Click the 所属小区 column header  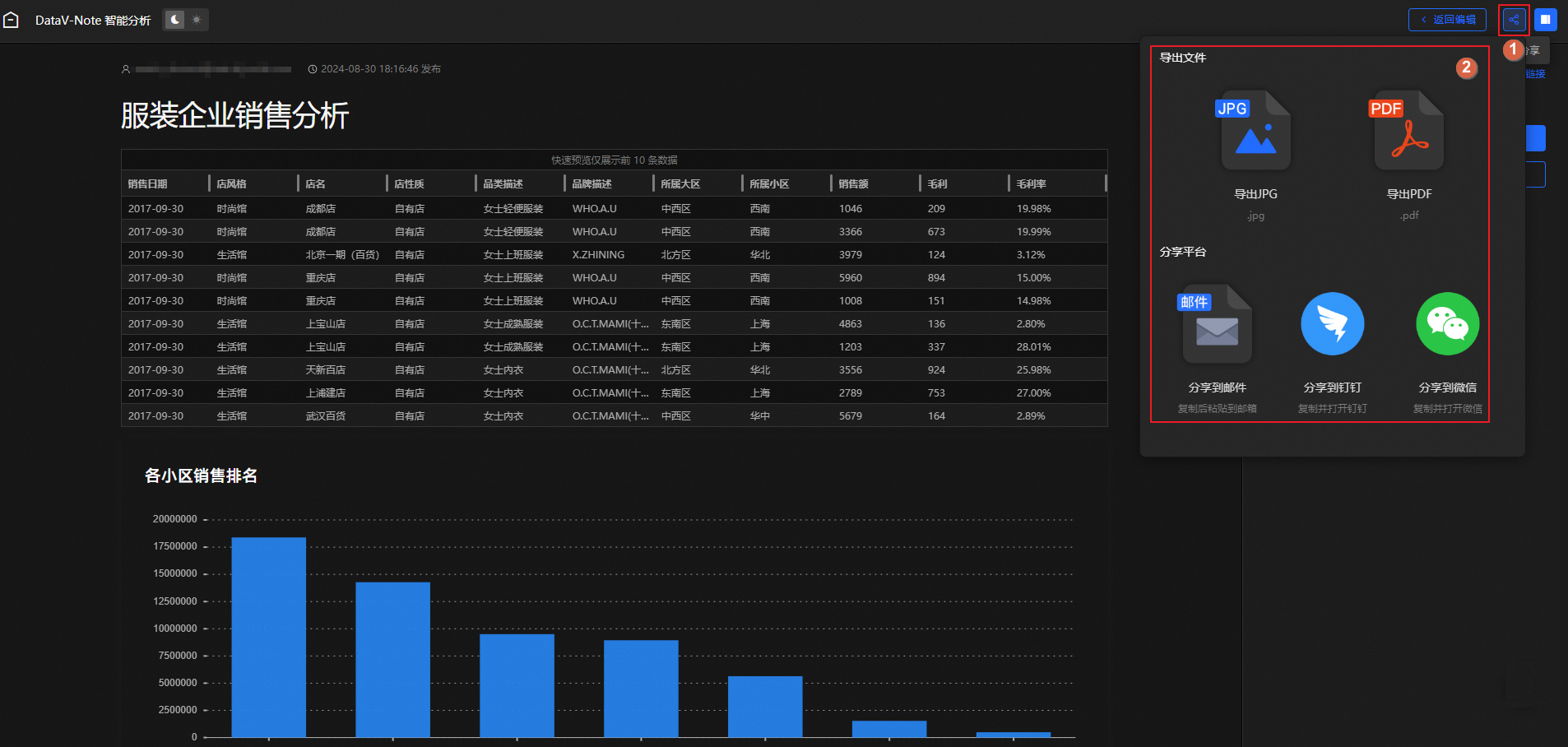coord(769,184)
